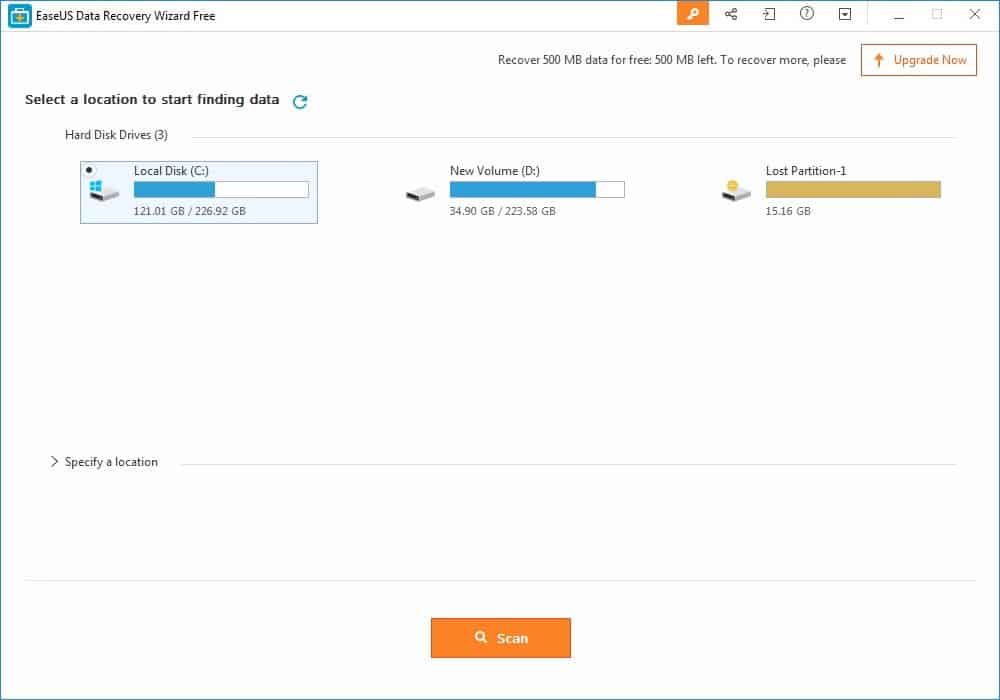Click the EaseUS app logo icon
This screenshot has width=1000, height=700.
click(x=20, y=15)
